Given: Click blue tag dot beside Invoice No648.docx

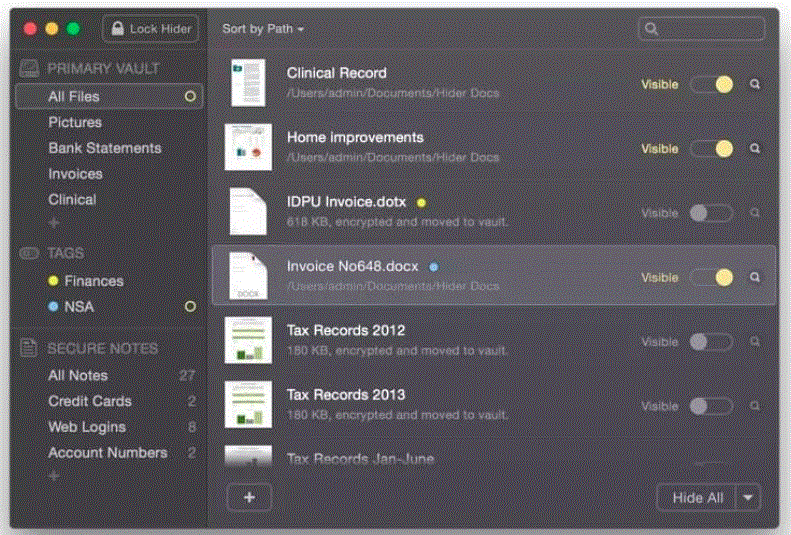Looking at the screenshot, I should coord(433,267).
